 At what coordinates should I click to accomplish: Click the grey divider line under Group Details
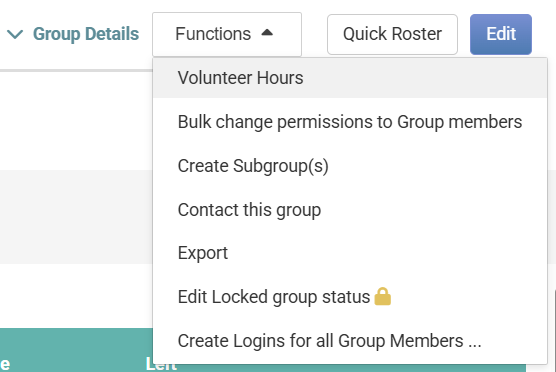pos(76,71)
